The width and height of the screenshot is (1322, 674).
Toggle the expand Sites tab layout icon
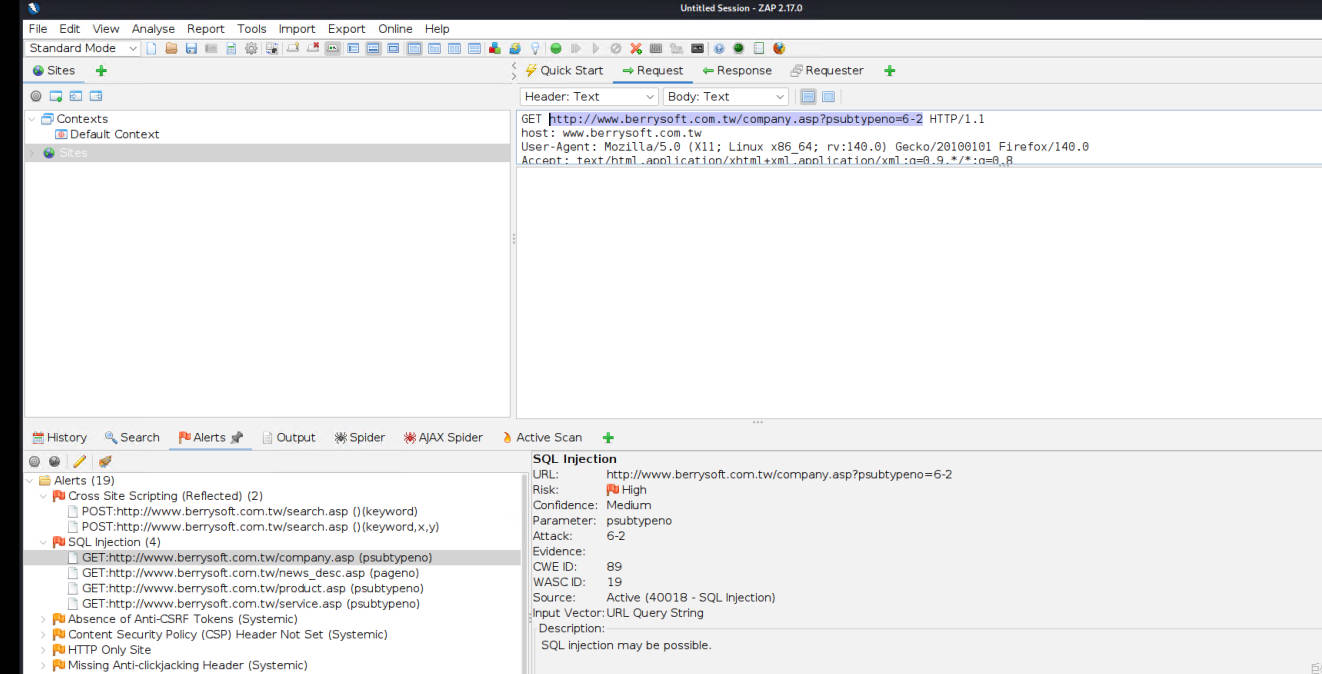tap(353, 48)
